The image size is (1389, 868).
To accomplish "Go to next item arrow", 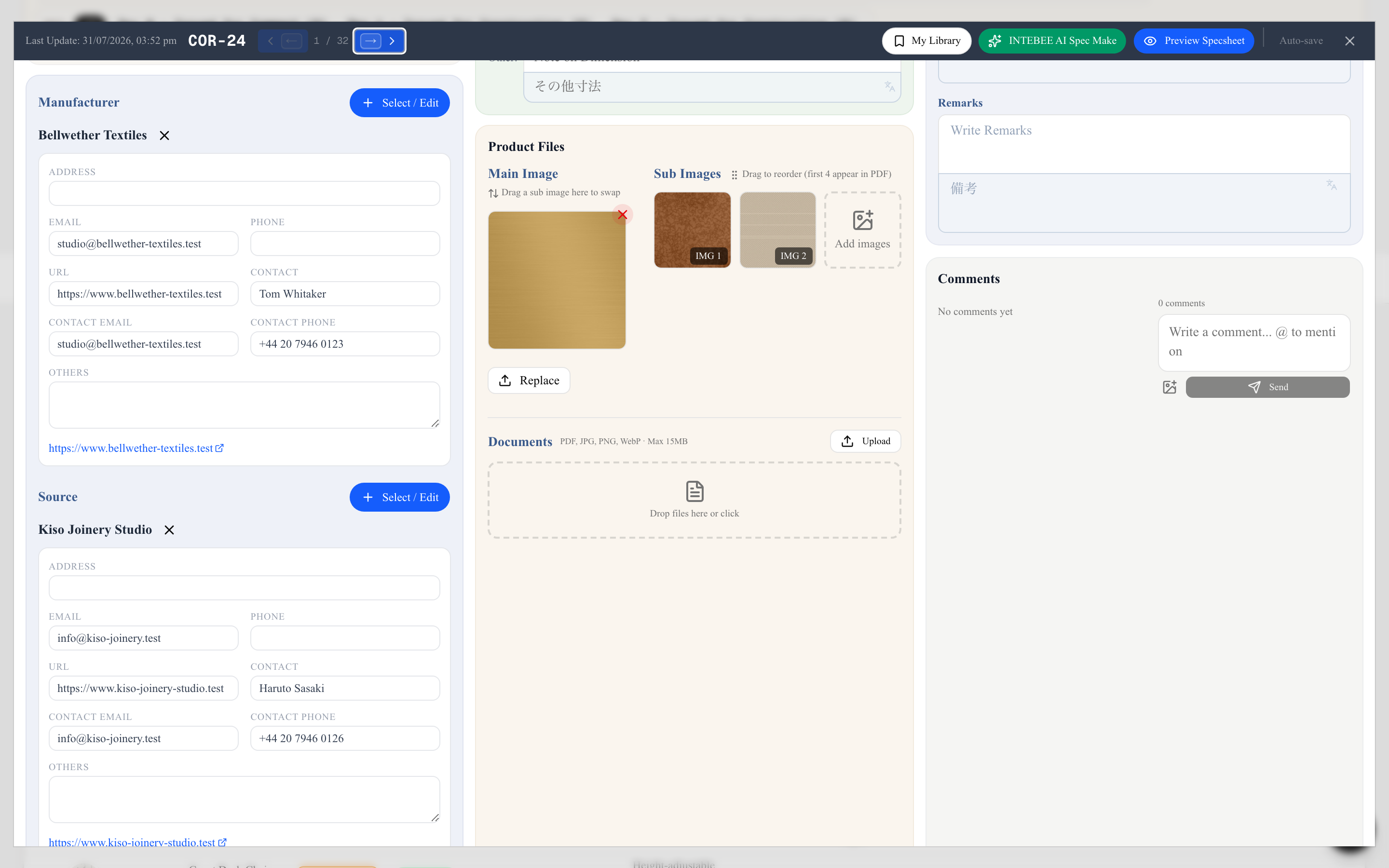I will (x=371, y=41).
